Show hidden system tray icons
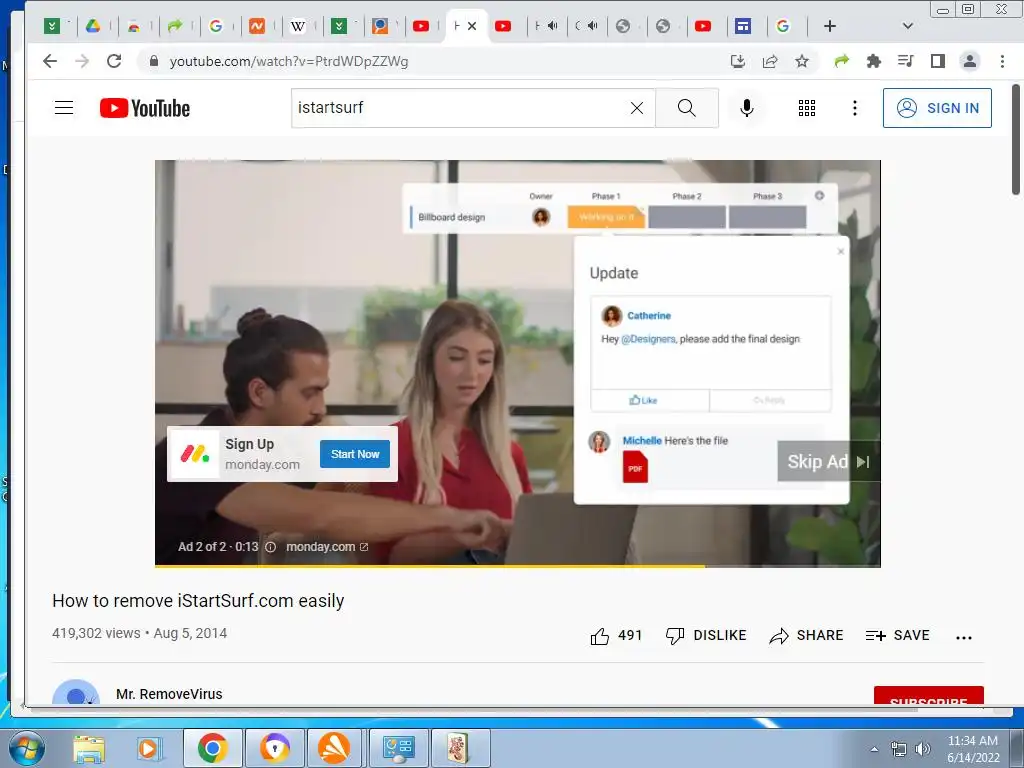The width and height of the screenshot is (1024, 768). [874, 749]
